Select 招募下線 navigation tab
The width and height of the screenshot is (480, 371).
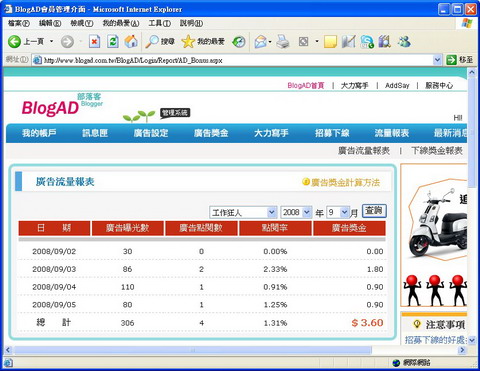point(332,133)
